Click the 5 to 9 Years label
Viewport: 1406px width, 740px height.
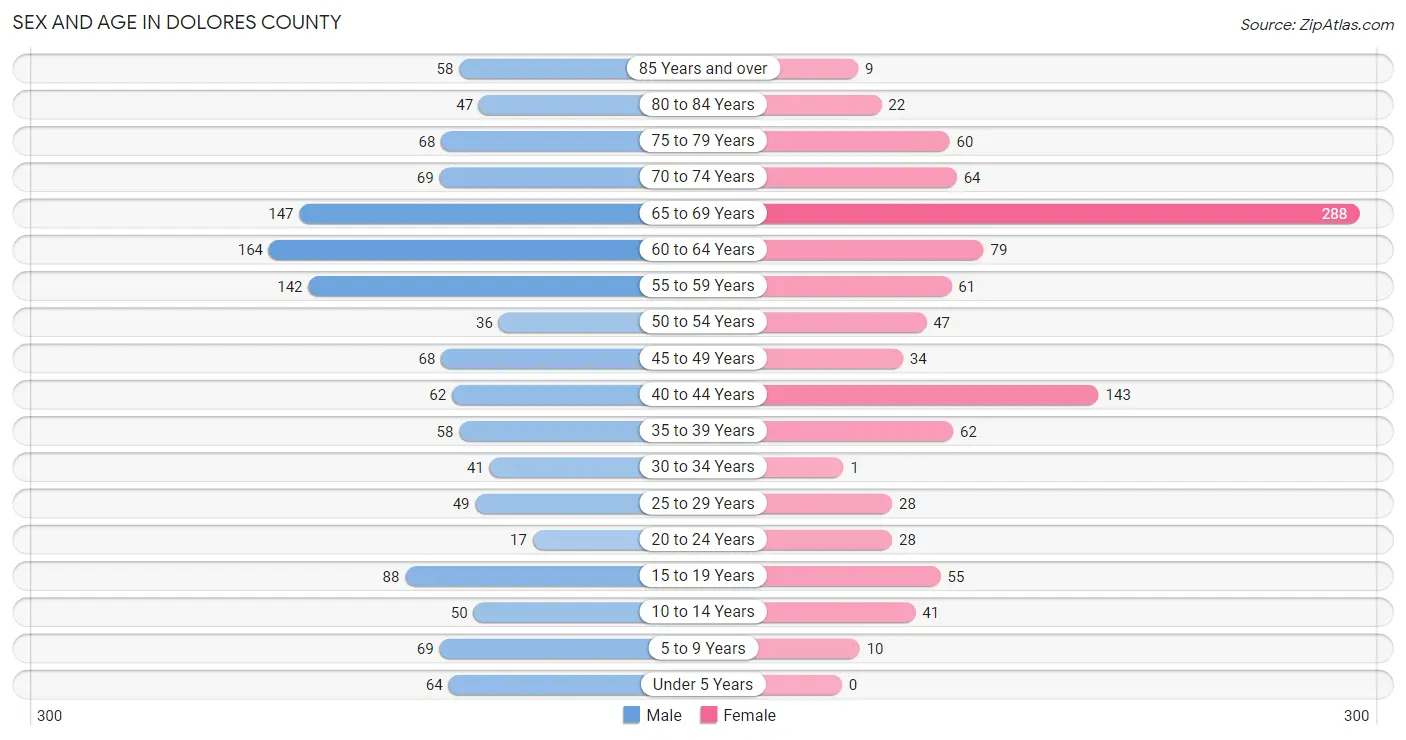click(x=703, y=648)
